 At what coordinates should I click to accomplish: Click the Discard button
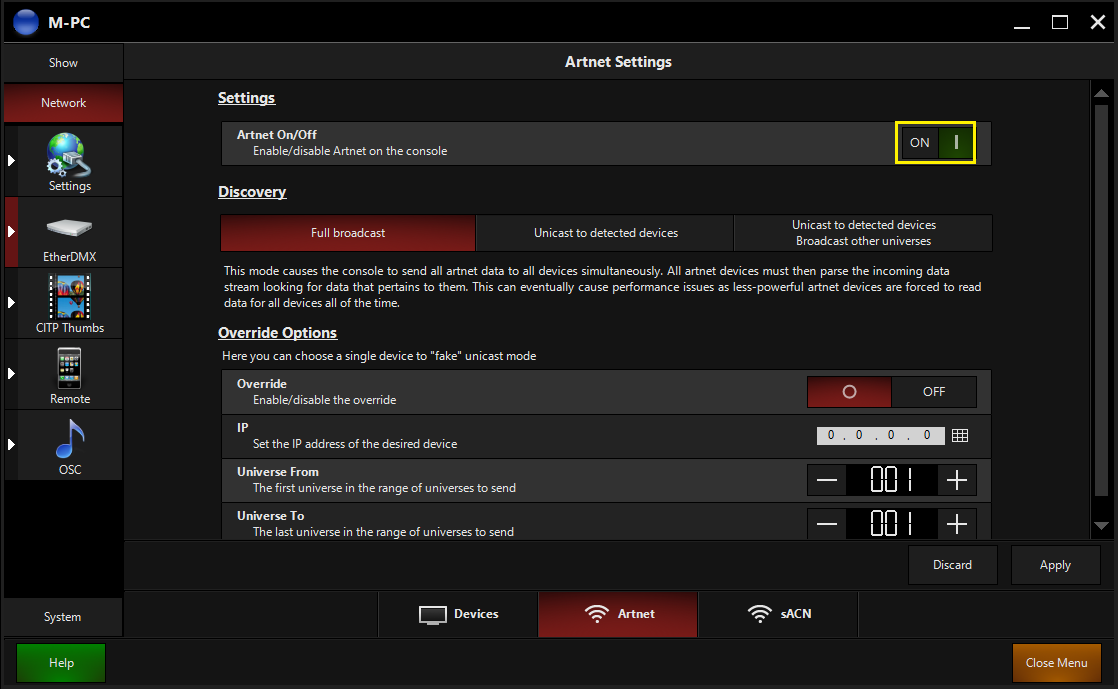pos(952,565)
